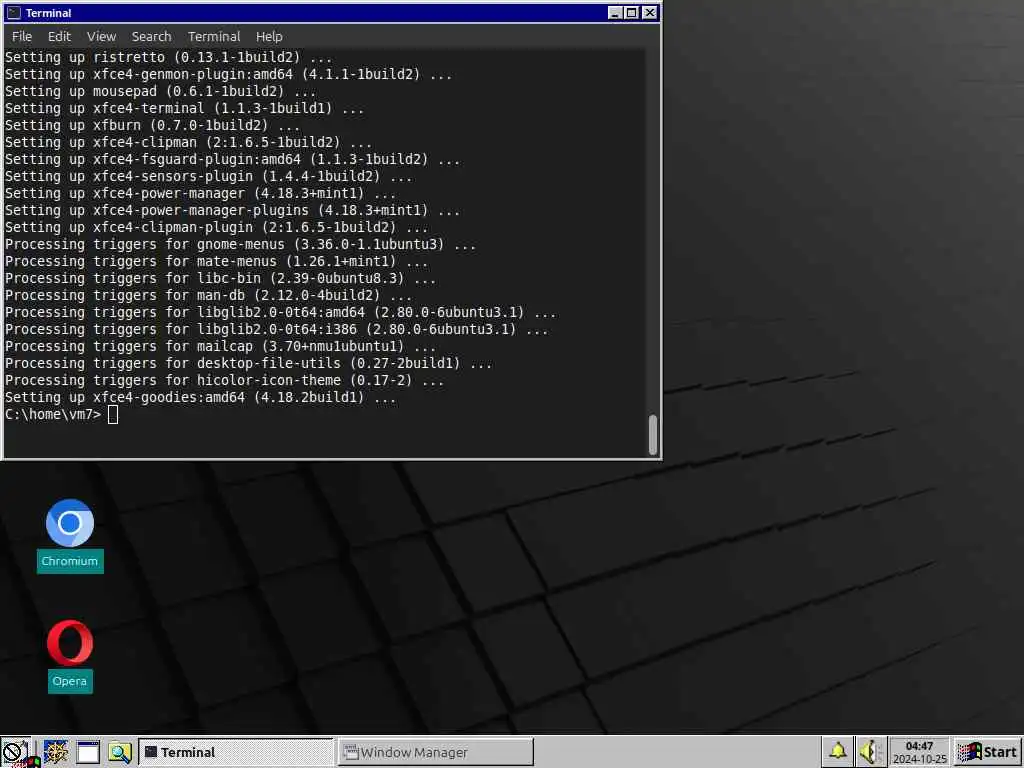Viewport: 1024px width, 768px height.
Task: Switch to Window Manager taskbar button
Action: pos(436,752)
